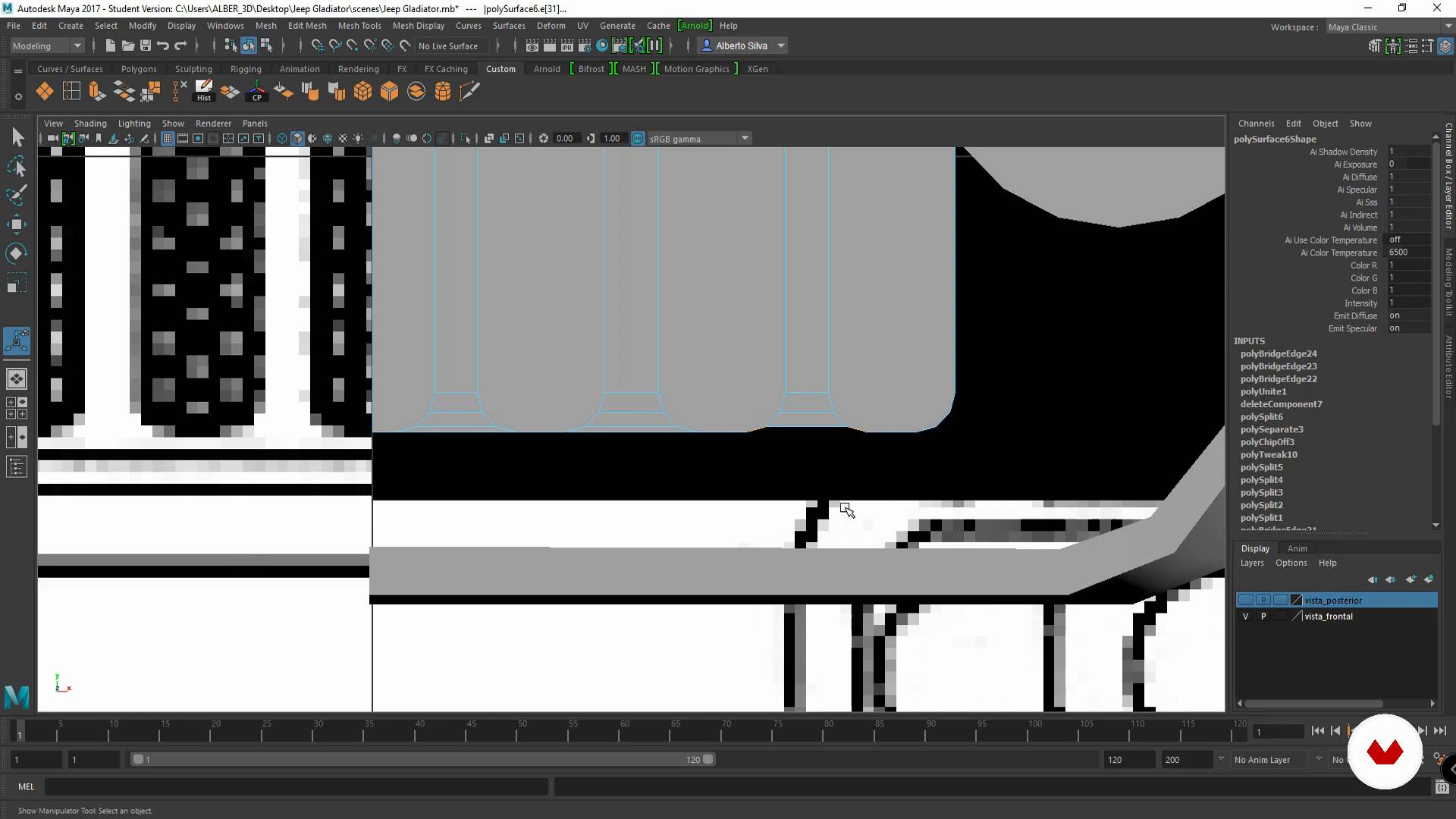Toggle viewport grid display icon
Image resolution: width=1456 pixels, height=819 pixels.
(x=168, y=139)
